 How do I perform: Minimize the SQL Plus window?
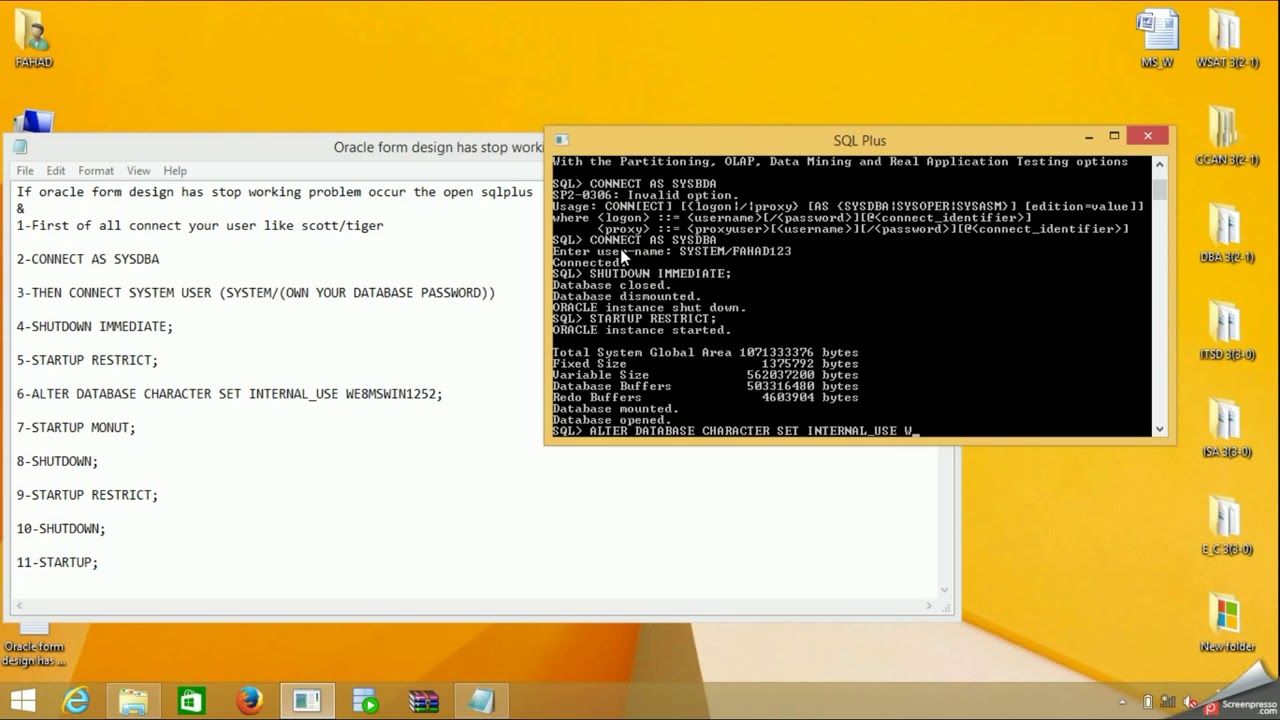point(1089,137)
